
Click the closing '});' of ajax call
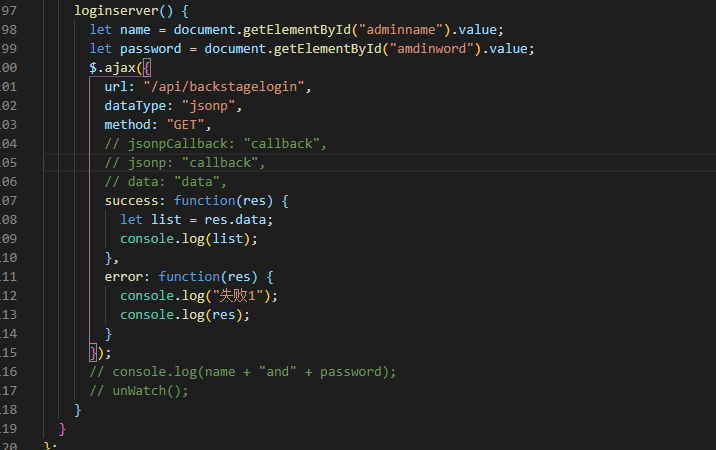coord(100,353)
